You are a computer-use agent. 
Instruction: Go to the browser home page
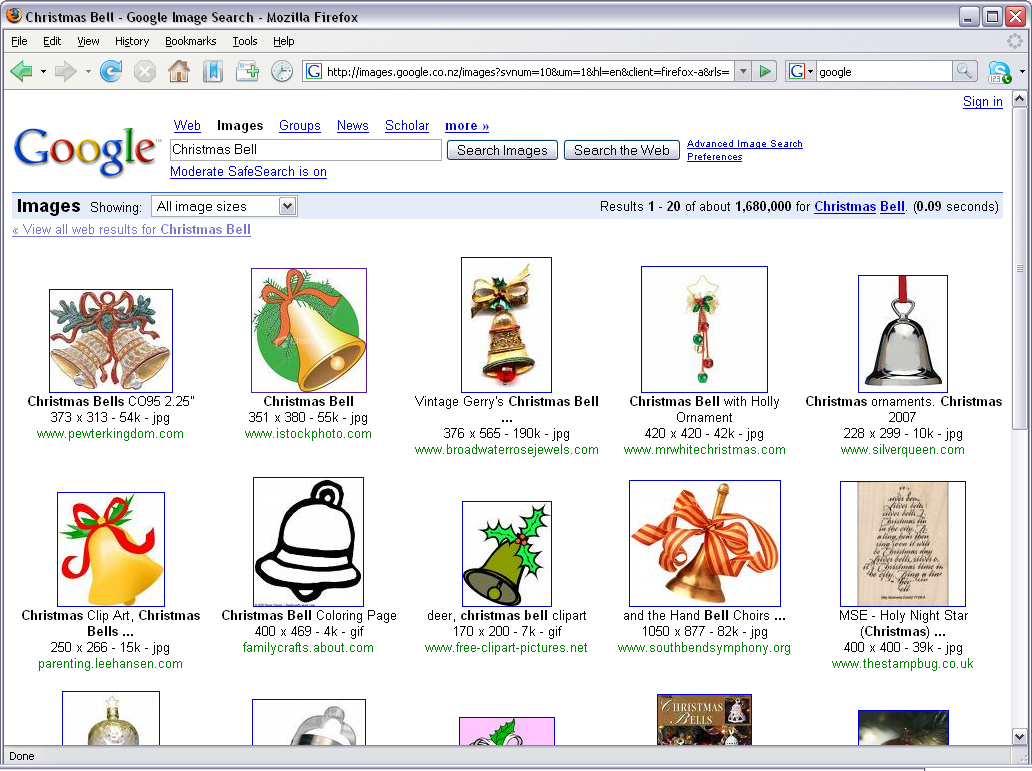coord(179,71)
